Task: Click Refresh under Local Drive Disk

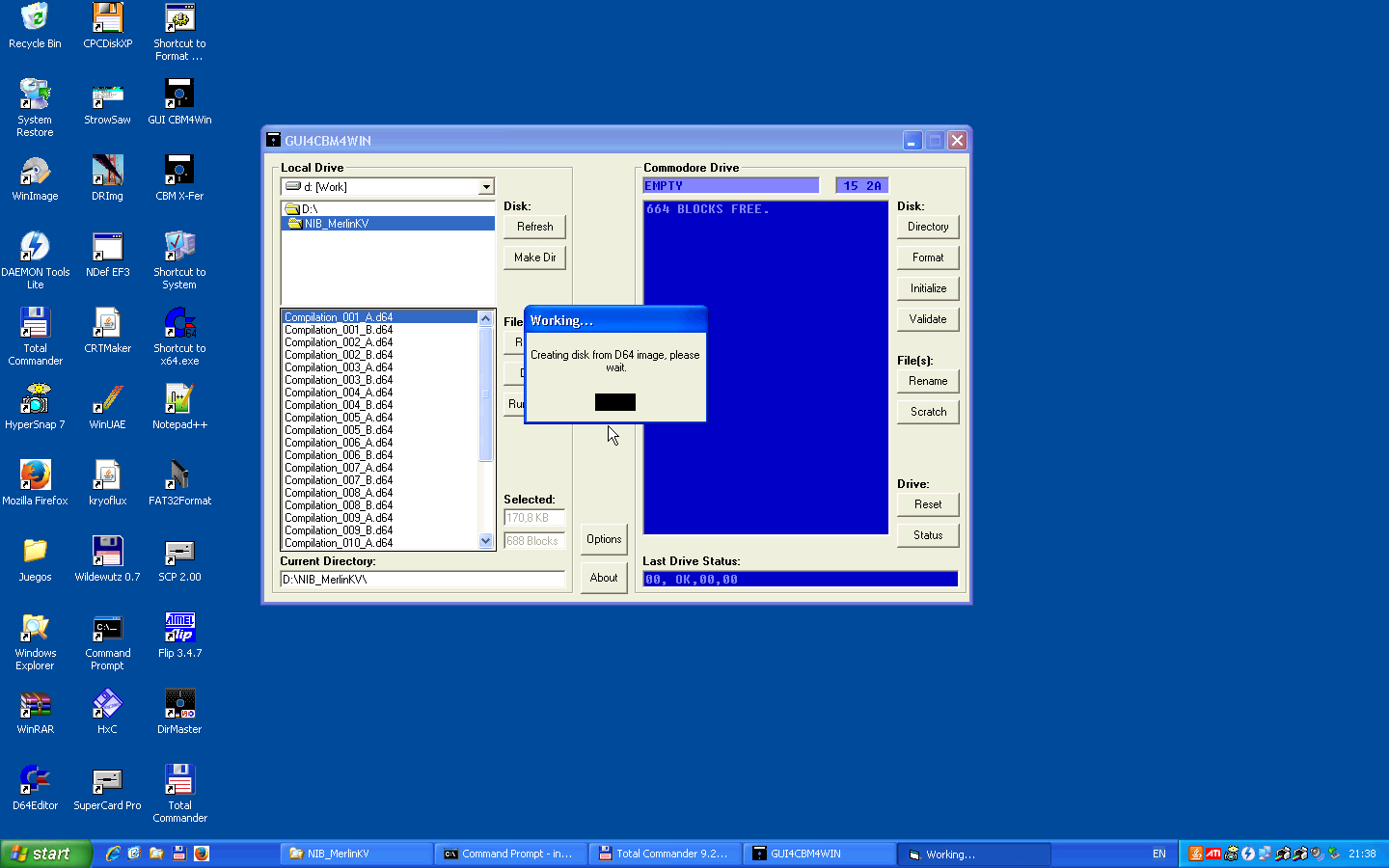Action: pos(534,227)
